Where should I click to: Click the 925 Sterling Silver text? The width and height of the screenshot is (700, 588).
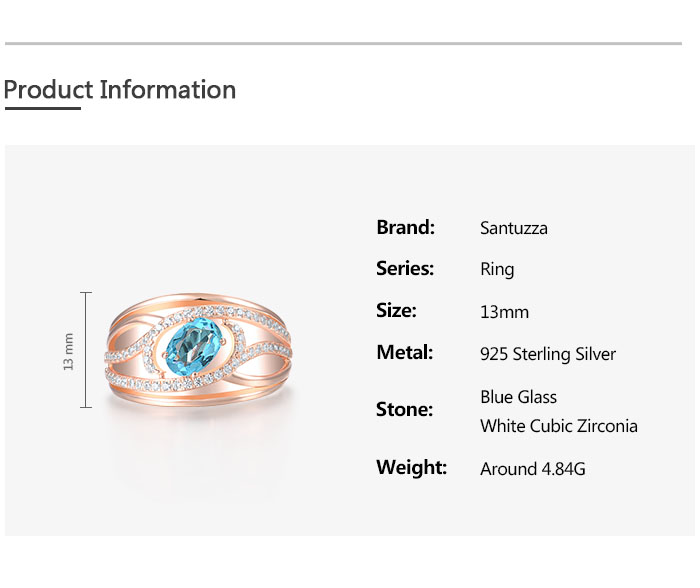(x=548, y=354)
